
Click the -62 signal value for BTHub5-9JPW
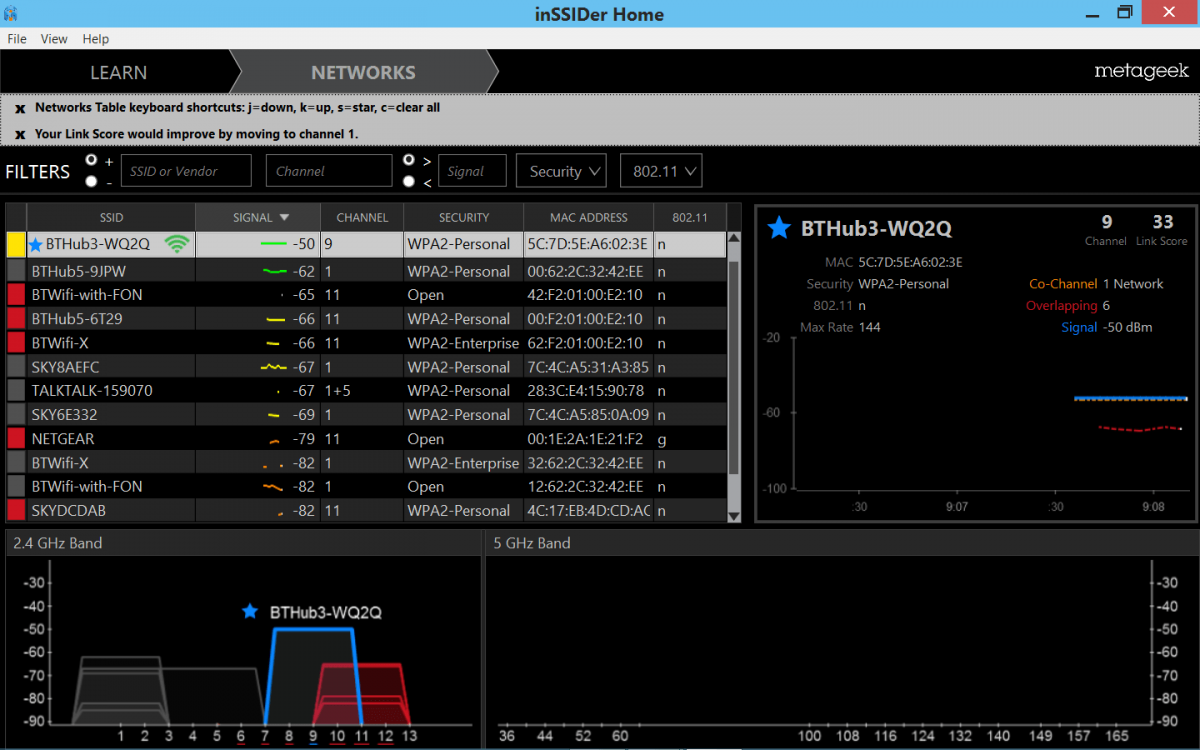tap(303, 271)
